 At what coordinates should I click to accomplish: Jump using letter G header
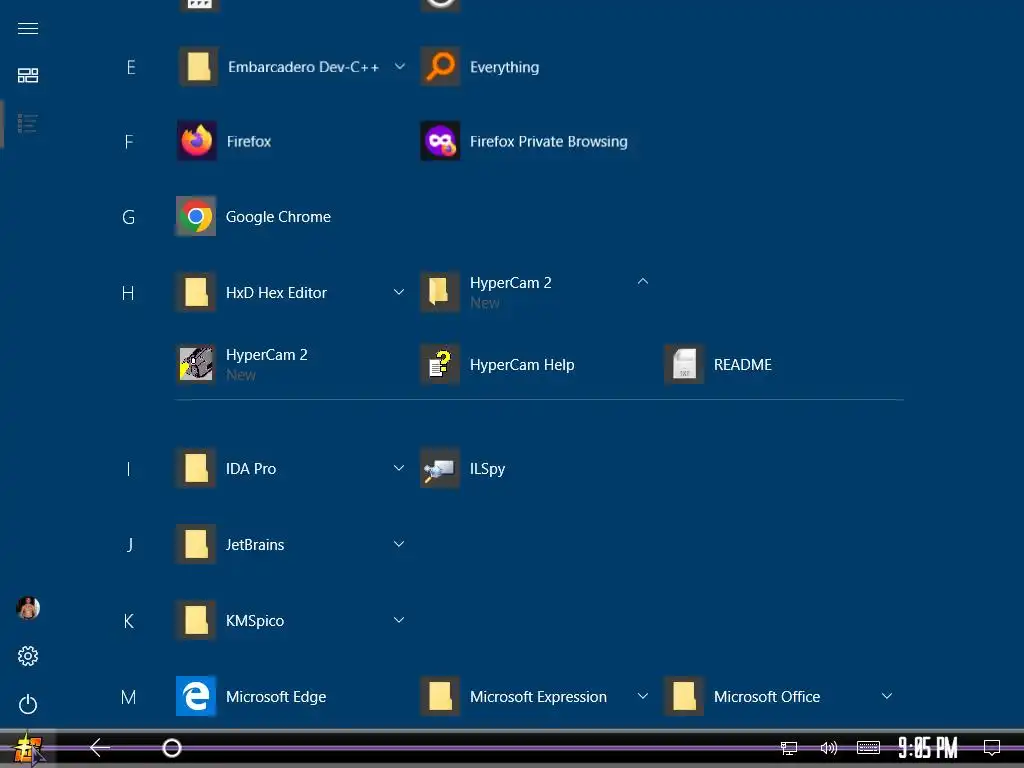tap(129, 217)
